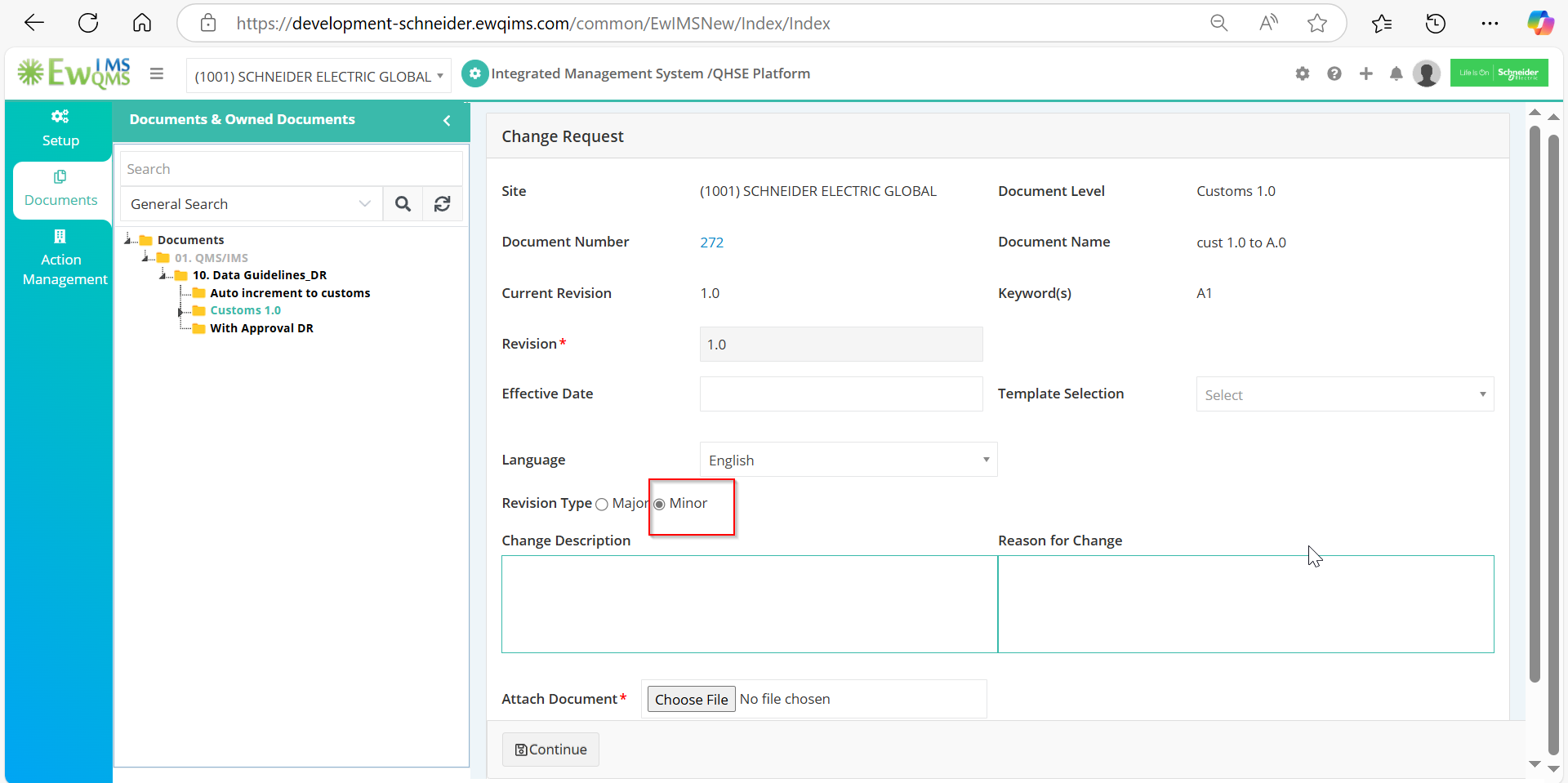
Task: Click the Effective Date field
Action: coord(841,394)
